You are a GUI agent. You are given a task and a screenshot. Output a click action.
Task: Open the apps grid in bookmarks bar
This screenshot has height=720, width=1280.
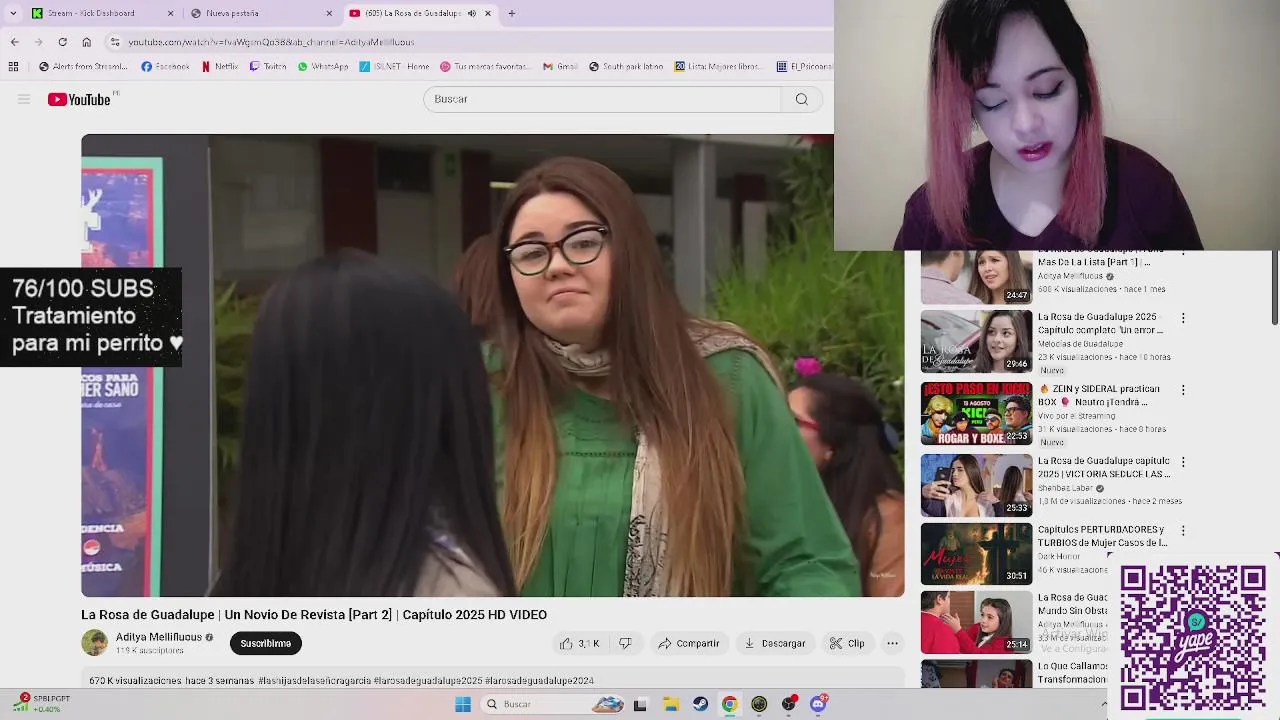click(x=13, y=67)
